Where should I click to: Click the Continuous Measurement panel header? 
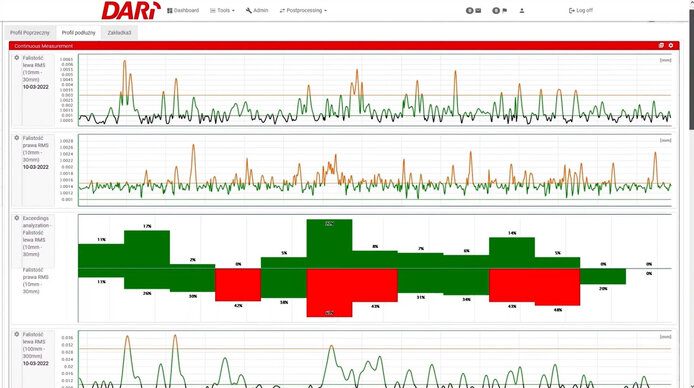[x=344, y=46]
